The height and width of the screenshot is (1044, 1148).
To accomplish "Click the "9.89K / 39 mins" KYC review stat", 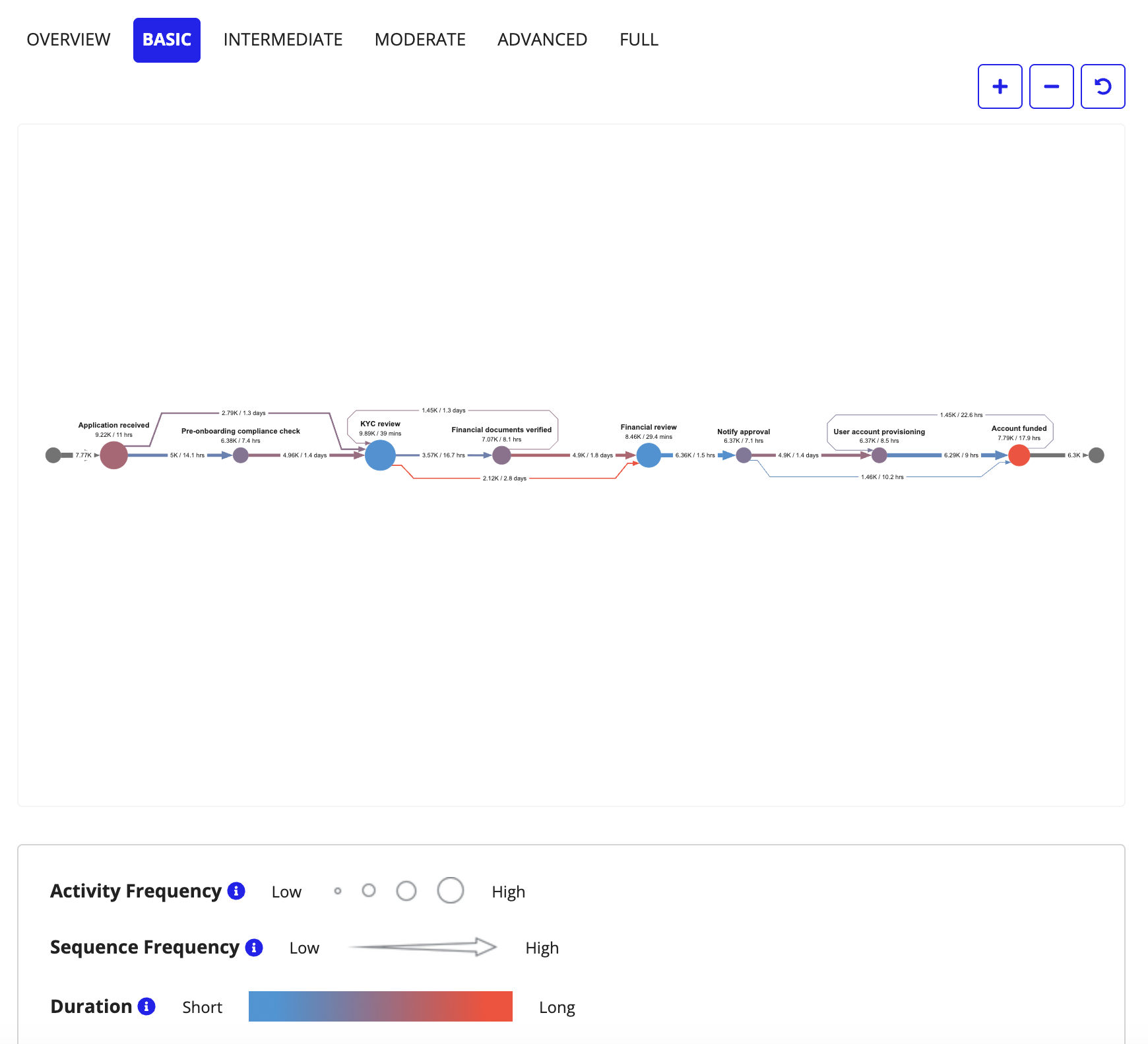I will click(x=380, y=434).
